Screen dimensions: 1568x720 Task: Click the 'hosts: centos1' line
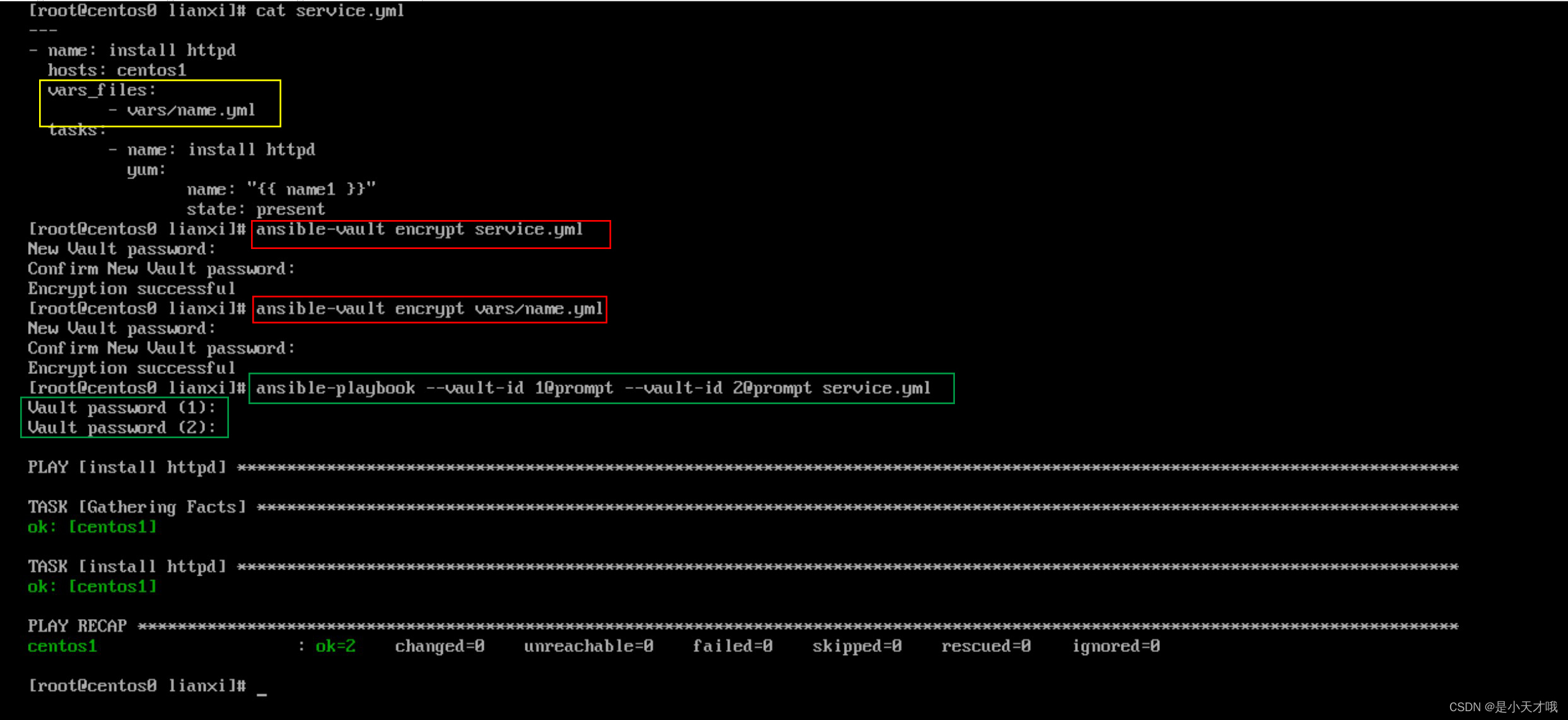(117, 70)
